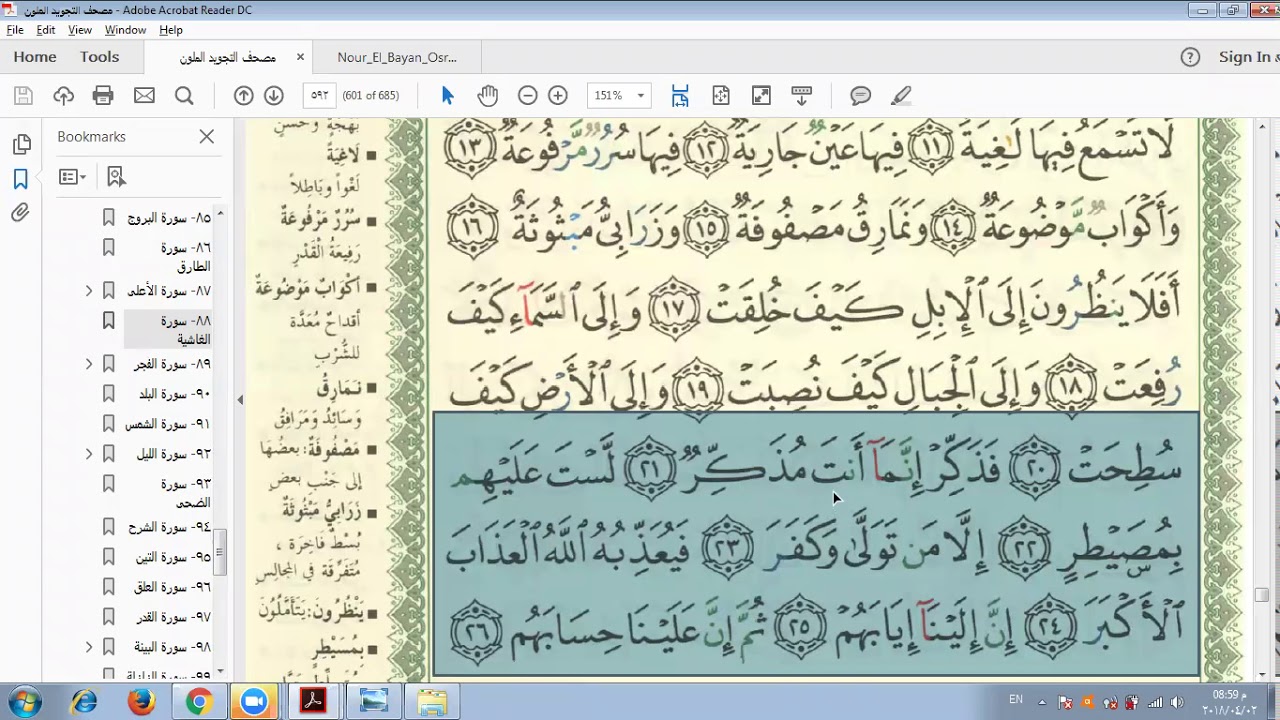Open Windows Explorer folder in taskbar
This screenshot has height=720, width=1280.
[431, 702]
